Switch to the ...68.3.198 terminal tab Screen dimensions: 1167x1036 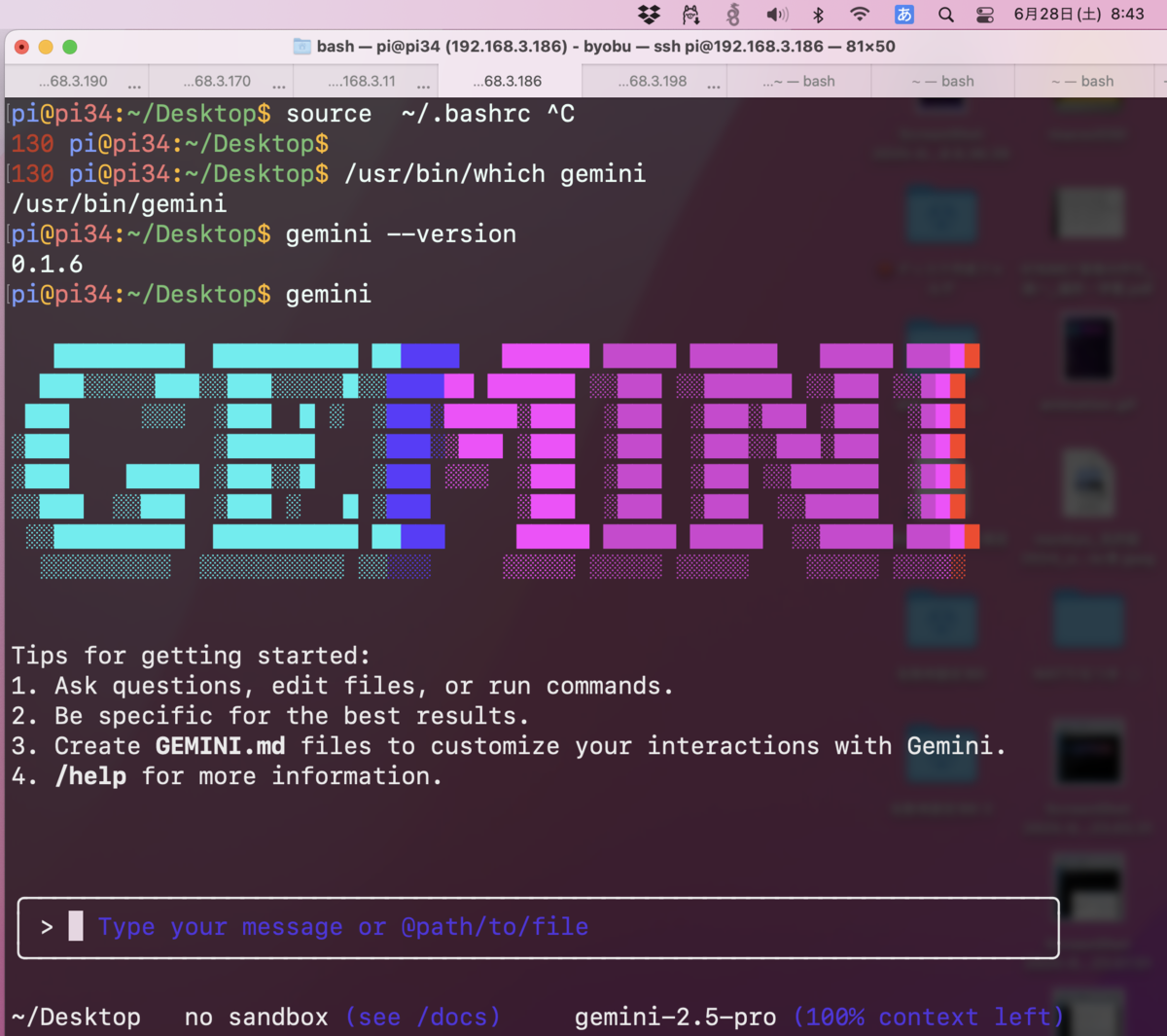653,82
